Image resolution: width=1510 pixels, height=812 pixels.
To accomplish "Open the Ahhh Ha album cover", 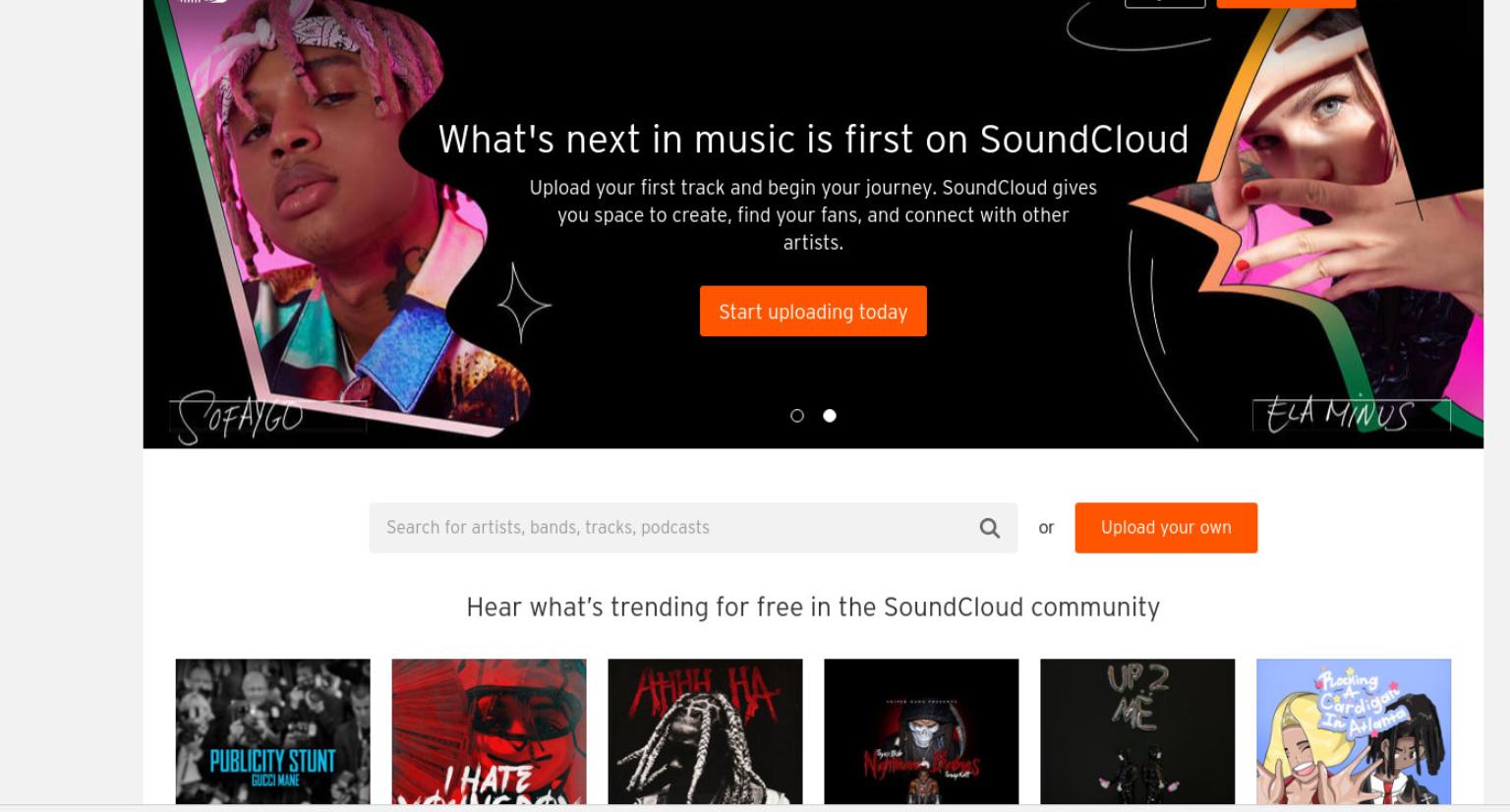I will [706, 731].
